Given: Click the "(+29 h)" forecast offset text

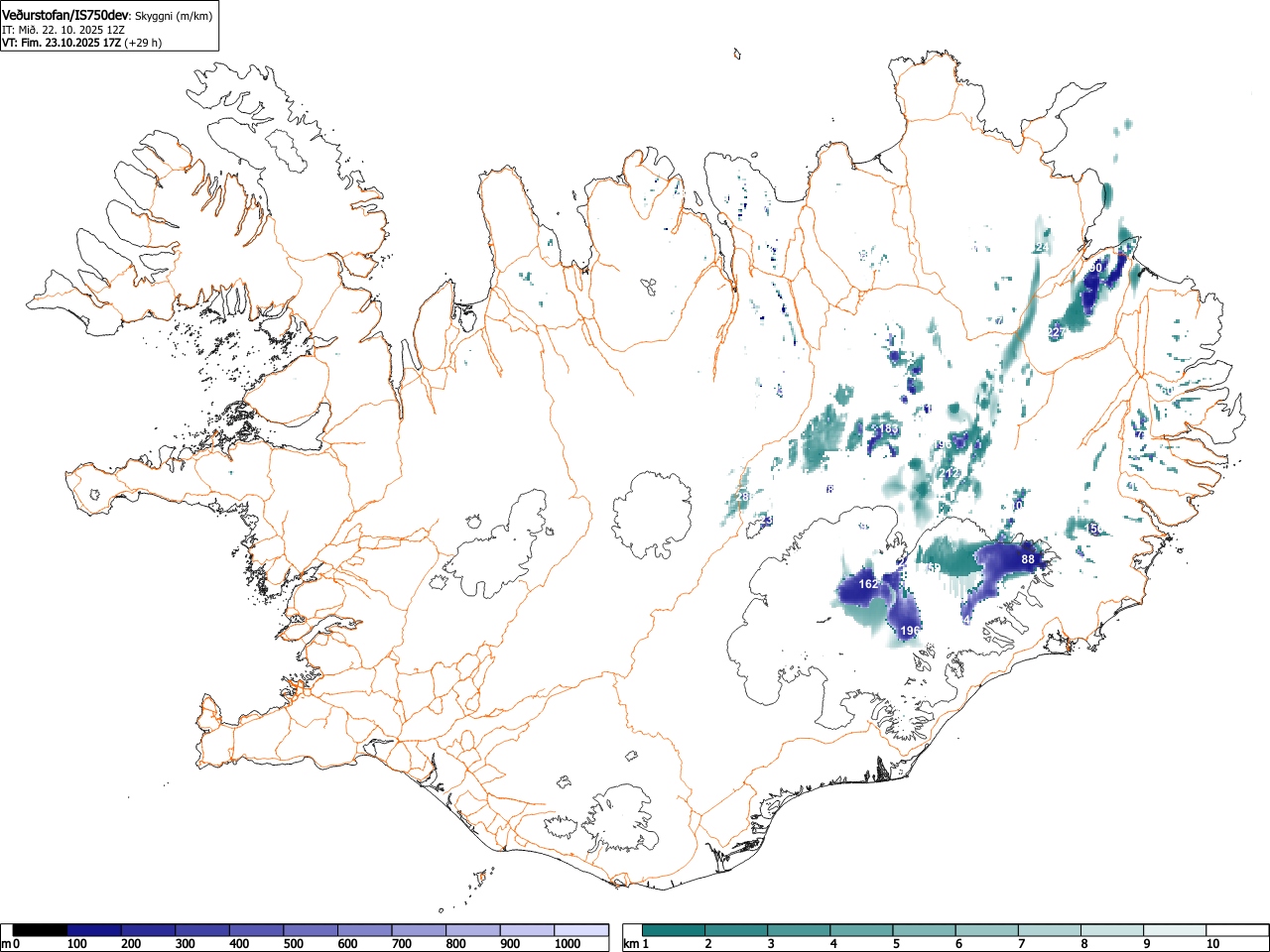Looking at the screenshot, I should click(143, 43).
